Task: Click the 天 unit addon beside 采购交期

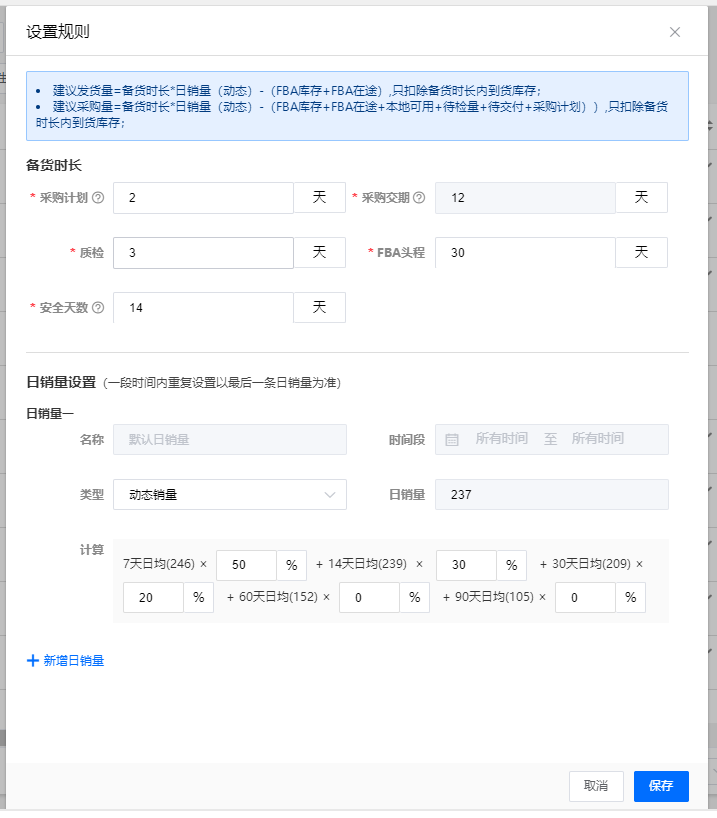Action: (641, 198)
